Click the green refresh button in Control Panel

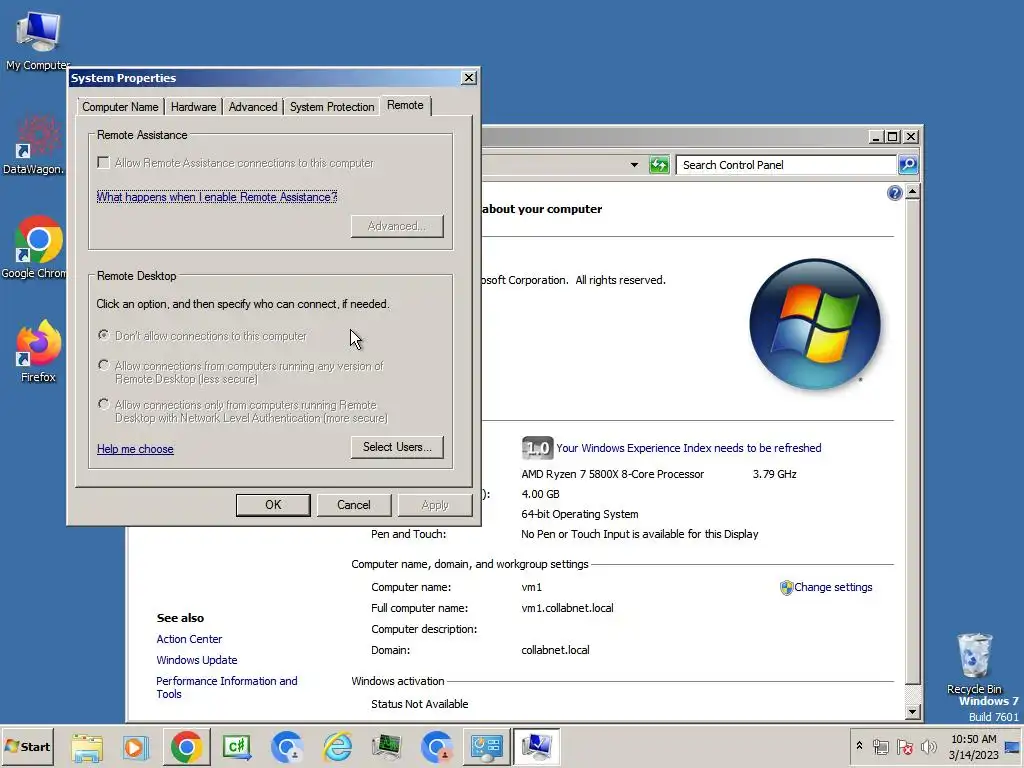[x=659, y=165]
